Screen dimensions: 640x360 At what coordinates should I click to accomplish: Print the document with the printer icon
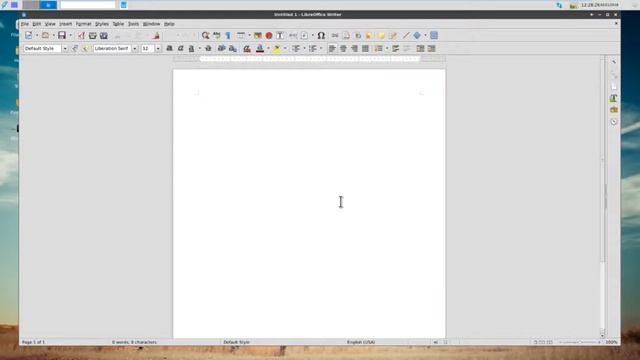pyautogui.click(x=93, y=36)
